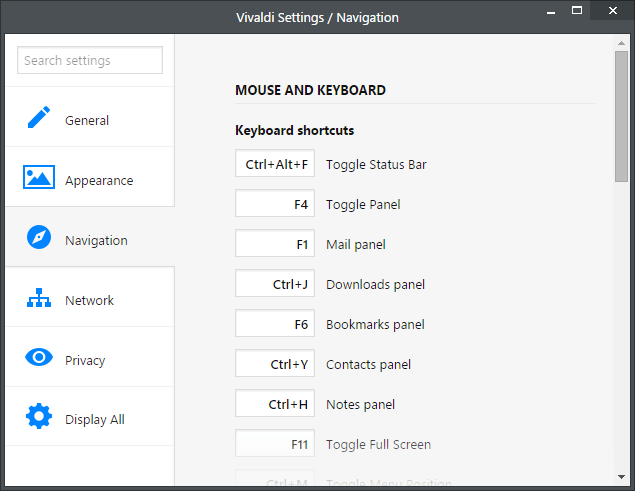Click the scrollbar up arrow
Screen dimensions: 635x491
click(621, 43)
